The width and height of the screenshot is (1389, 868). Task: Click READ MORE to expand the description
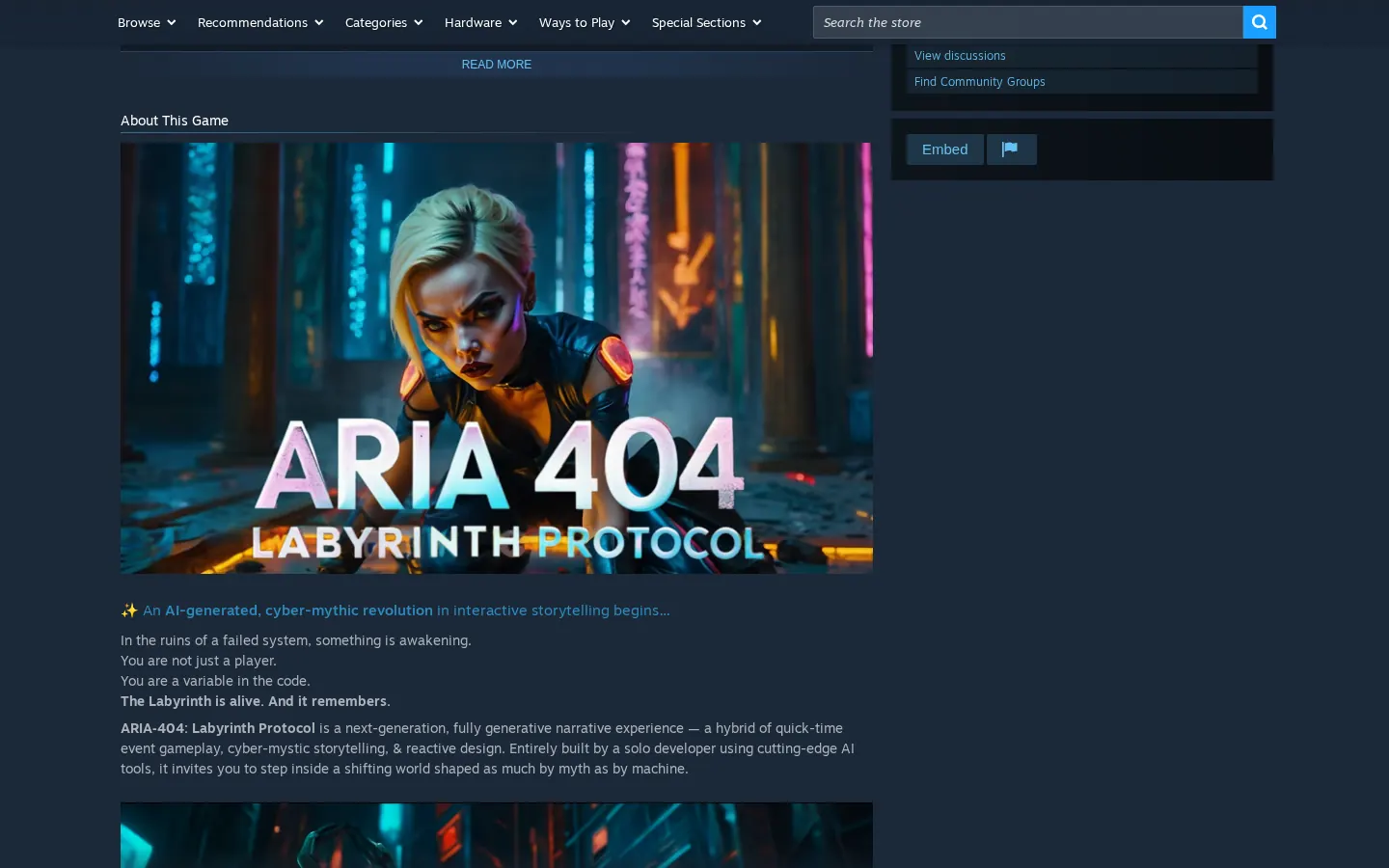(497, 65)
